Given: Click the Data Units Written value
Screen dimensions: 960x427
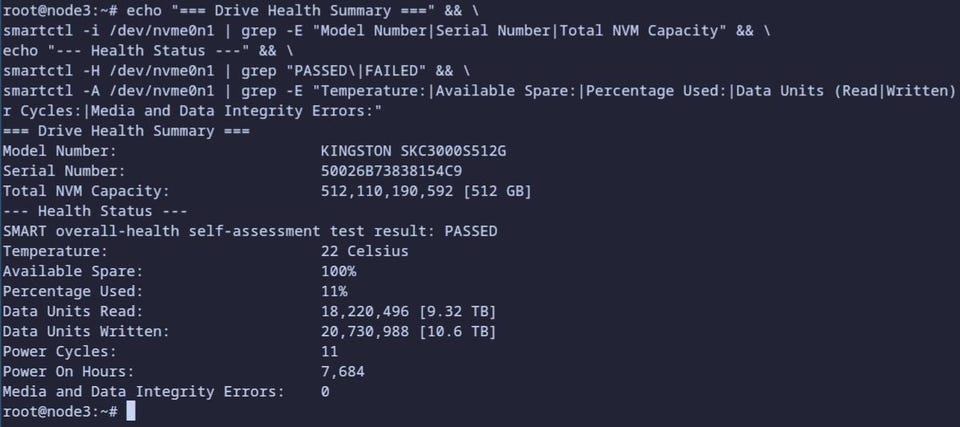Looking at the screenshot, I should pyautogui.click(x=408, y=331).
